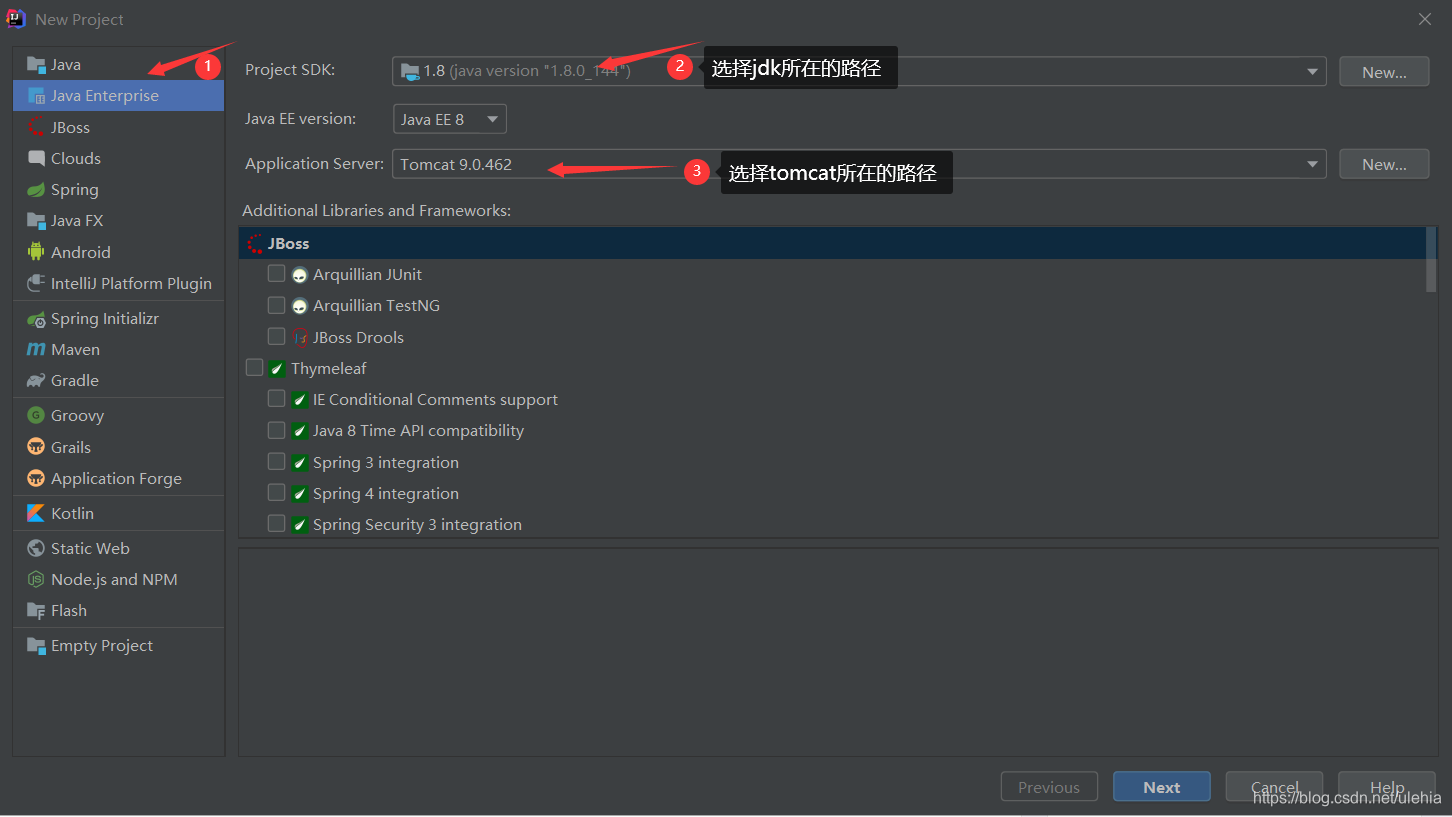This screenshot has height=817, width=1452.
Task: Click the JBoss red icon in sidebar
Action: pyautogui.click(x=36, y=127)
